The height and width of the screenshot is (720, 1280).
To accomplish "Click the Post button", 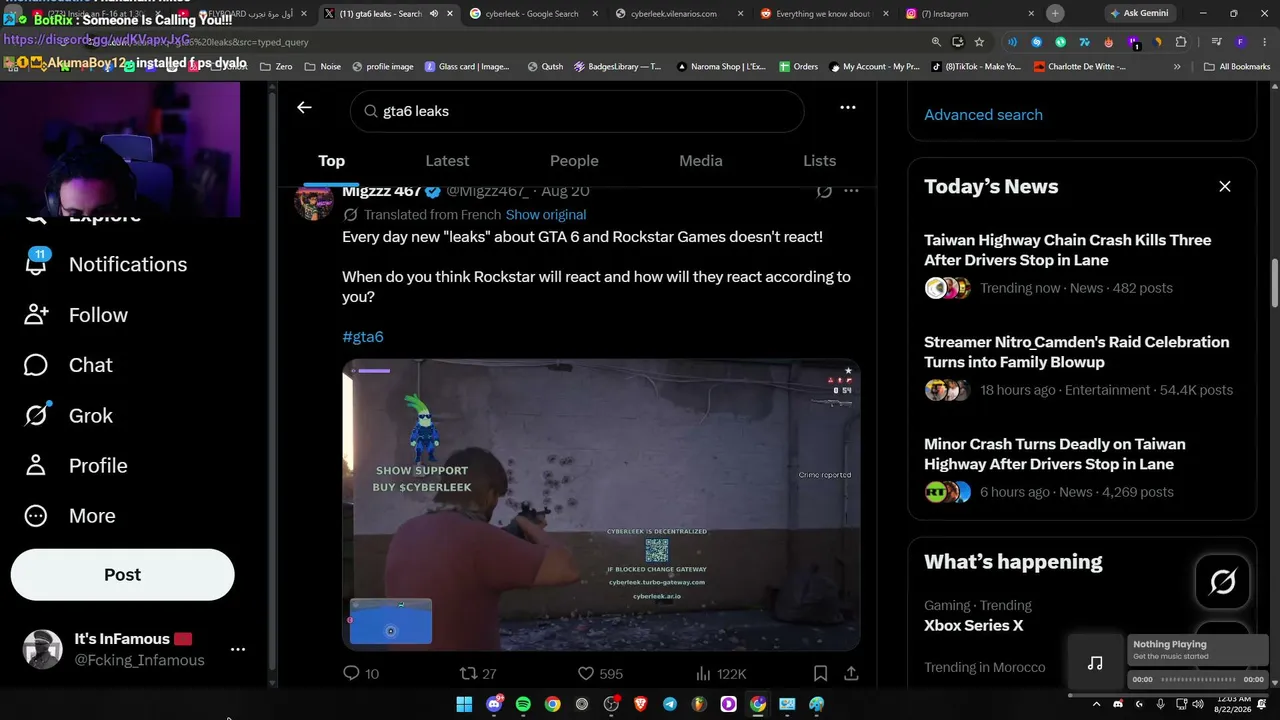I will tap(123, 575).
